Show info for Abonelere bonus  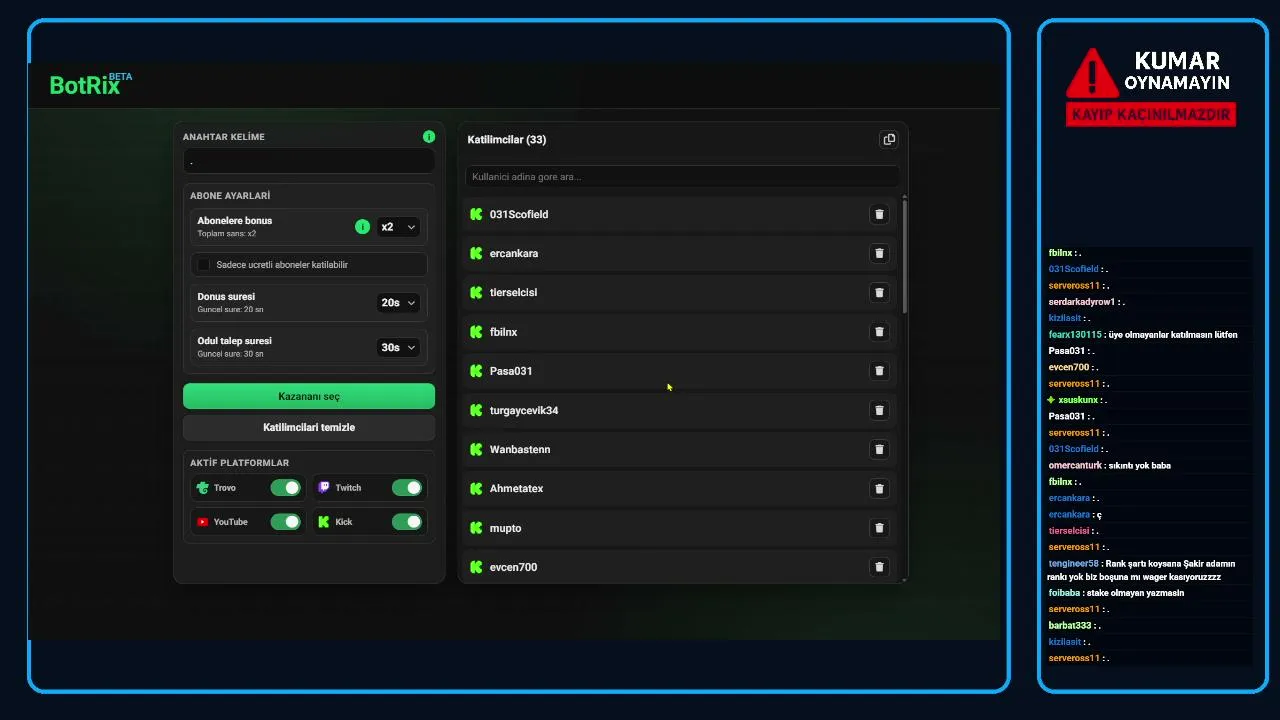[x=363, y=227]
